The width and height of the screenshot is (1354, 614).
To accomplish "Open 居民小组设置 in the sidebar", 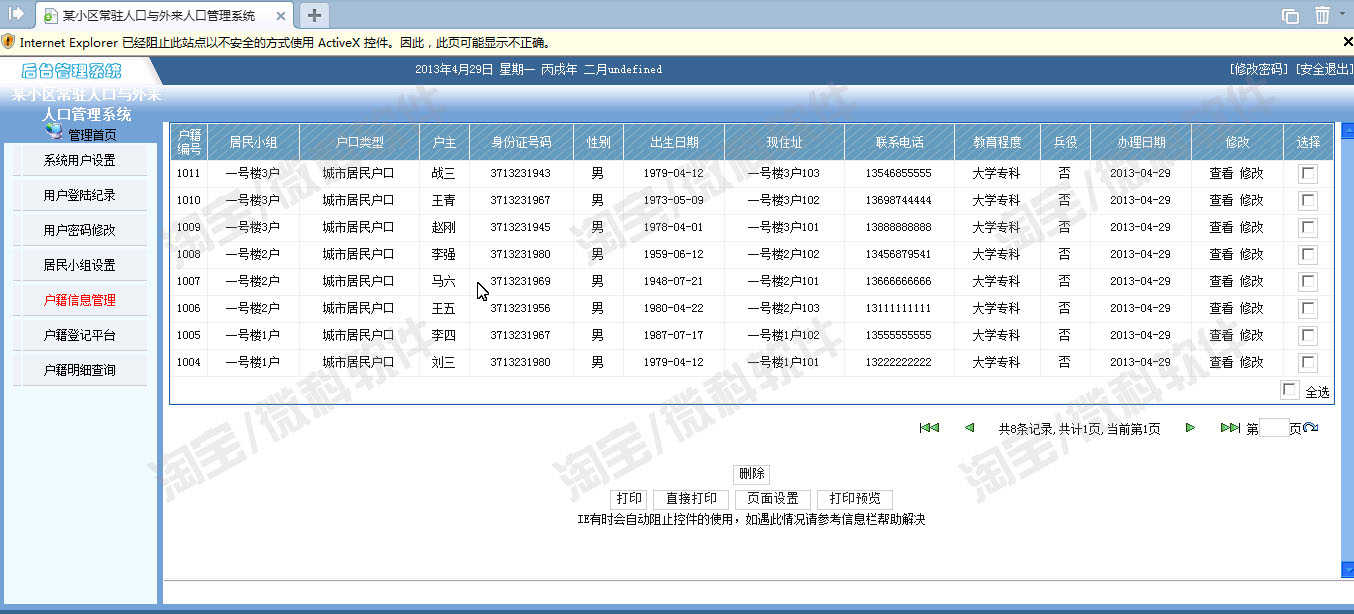I will click(80, 265).
